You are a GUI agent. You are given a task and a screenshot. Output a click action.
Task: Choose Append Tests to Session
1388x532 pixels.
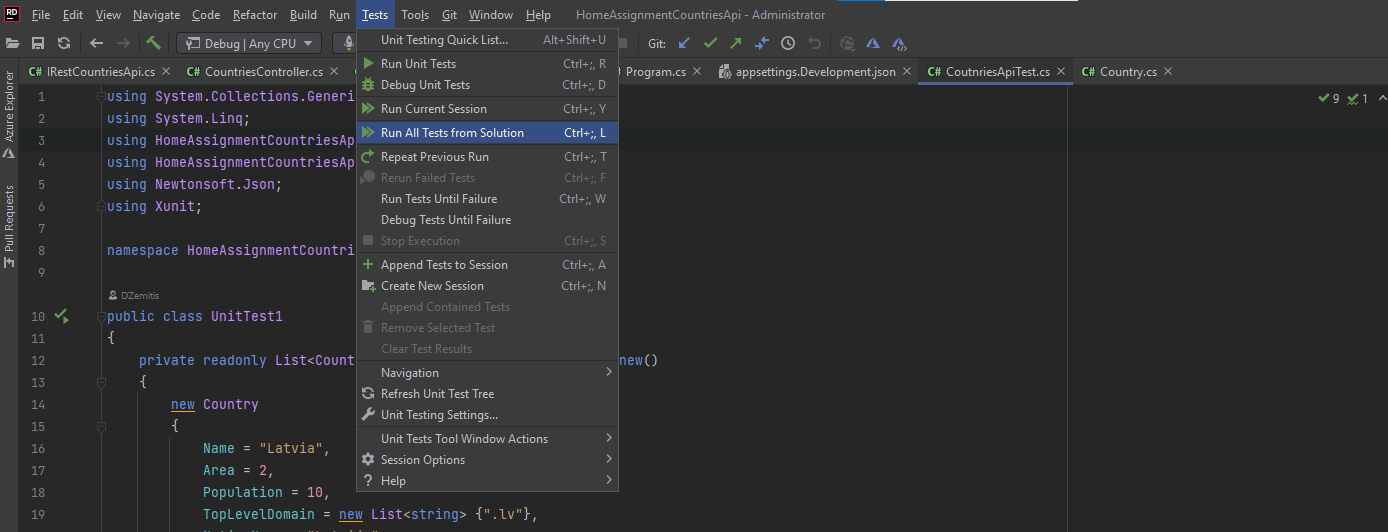[x=487, y=265]
